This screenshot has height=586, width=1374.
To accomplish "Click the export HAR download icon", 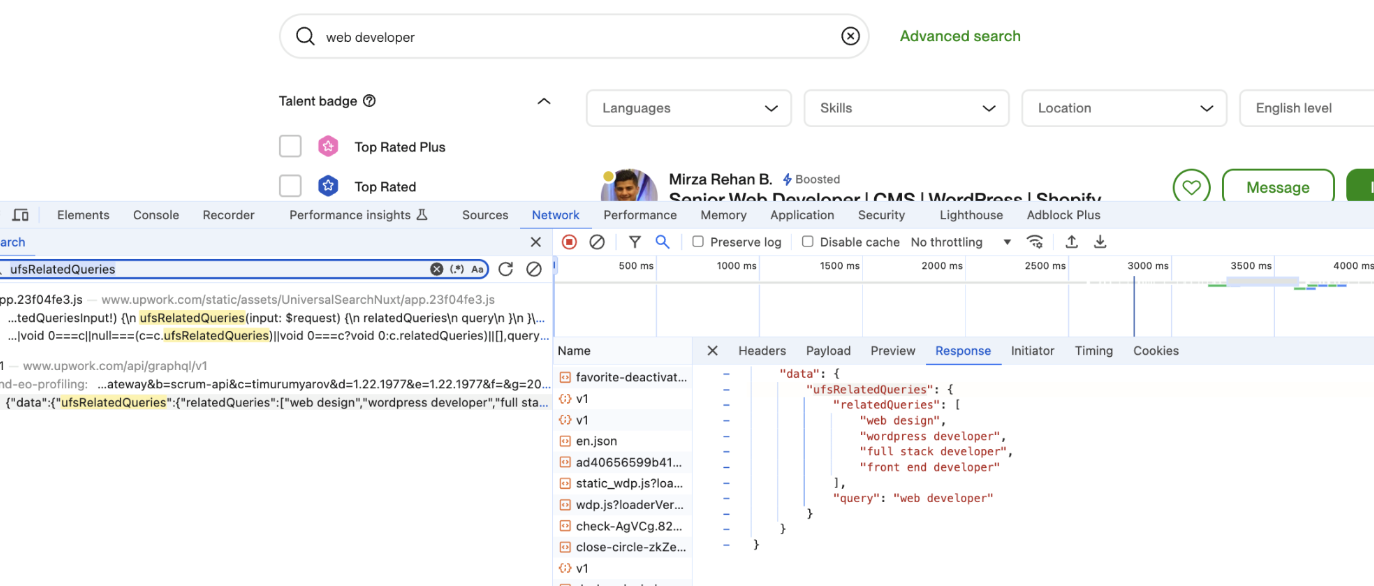I will coord(1100,242).
